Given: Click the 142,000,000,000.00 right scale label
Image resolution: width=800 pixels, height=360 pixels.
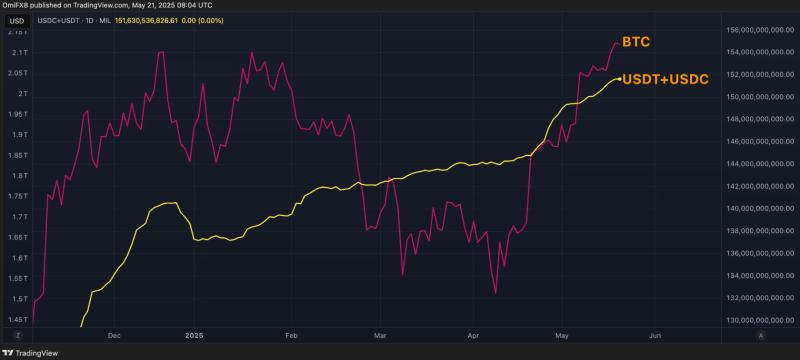Looking at the screenshot, I should coord(760,186).
